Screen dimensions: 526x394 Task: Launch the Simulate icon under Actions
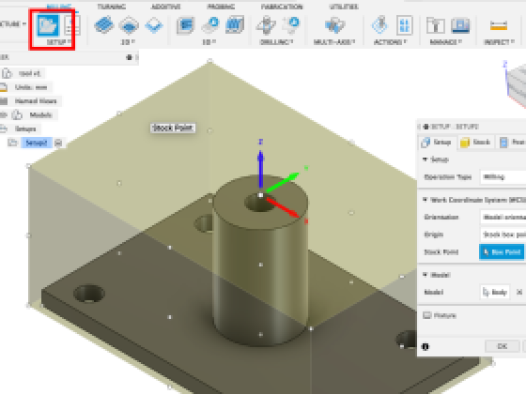point(380,25)
